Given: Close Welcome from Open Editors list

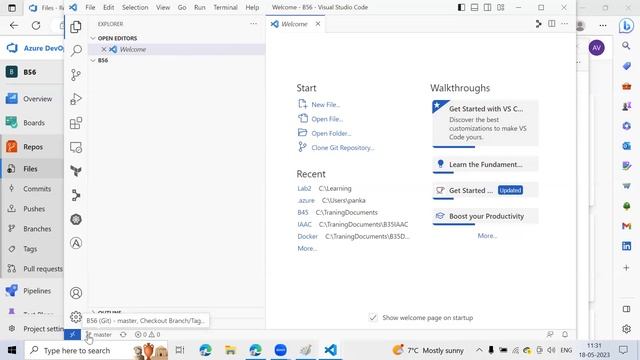Looking at the screenshot, I should 104,49.
